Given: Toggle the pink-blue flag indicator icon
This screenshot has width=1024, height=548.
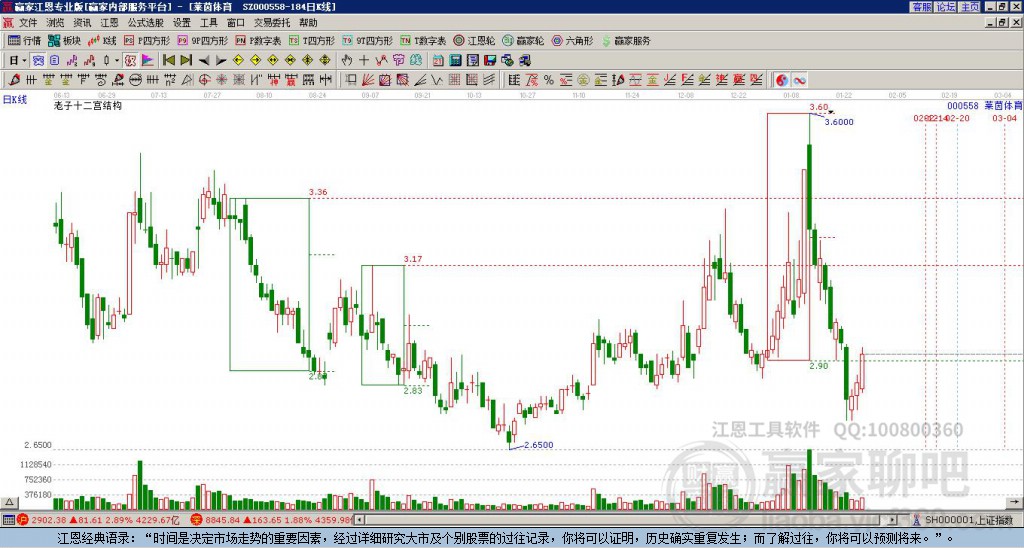Looking at the screenshot, I should tap(148, 60).
